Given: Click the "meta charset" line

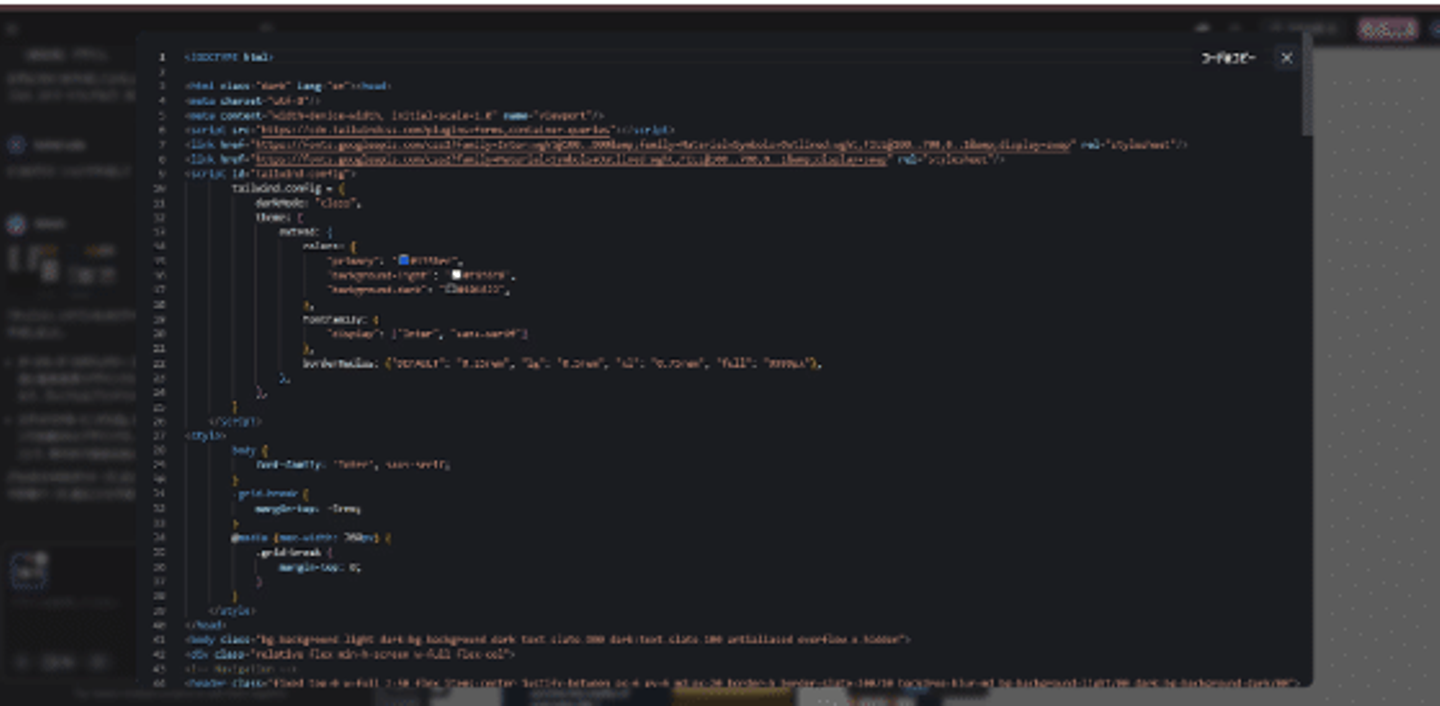Looking at the screenshot, I should pyautogui.click(x=253, y=101).
